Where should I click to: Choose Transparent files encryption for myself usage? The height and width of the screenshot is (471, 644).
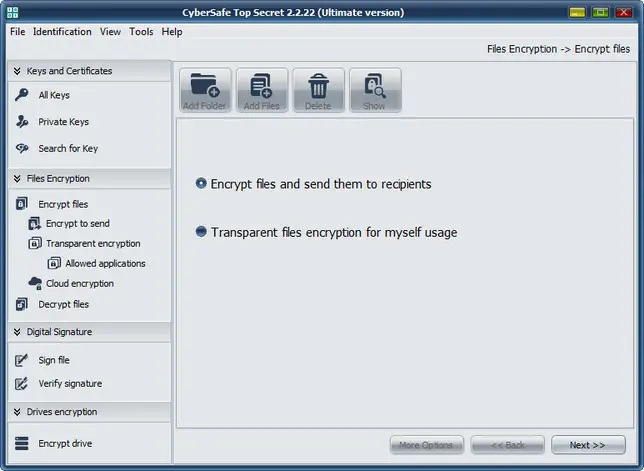[x=202, y=232]
